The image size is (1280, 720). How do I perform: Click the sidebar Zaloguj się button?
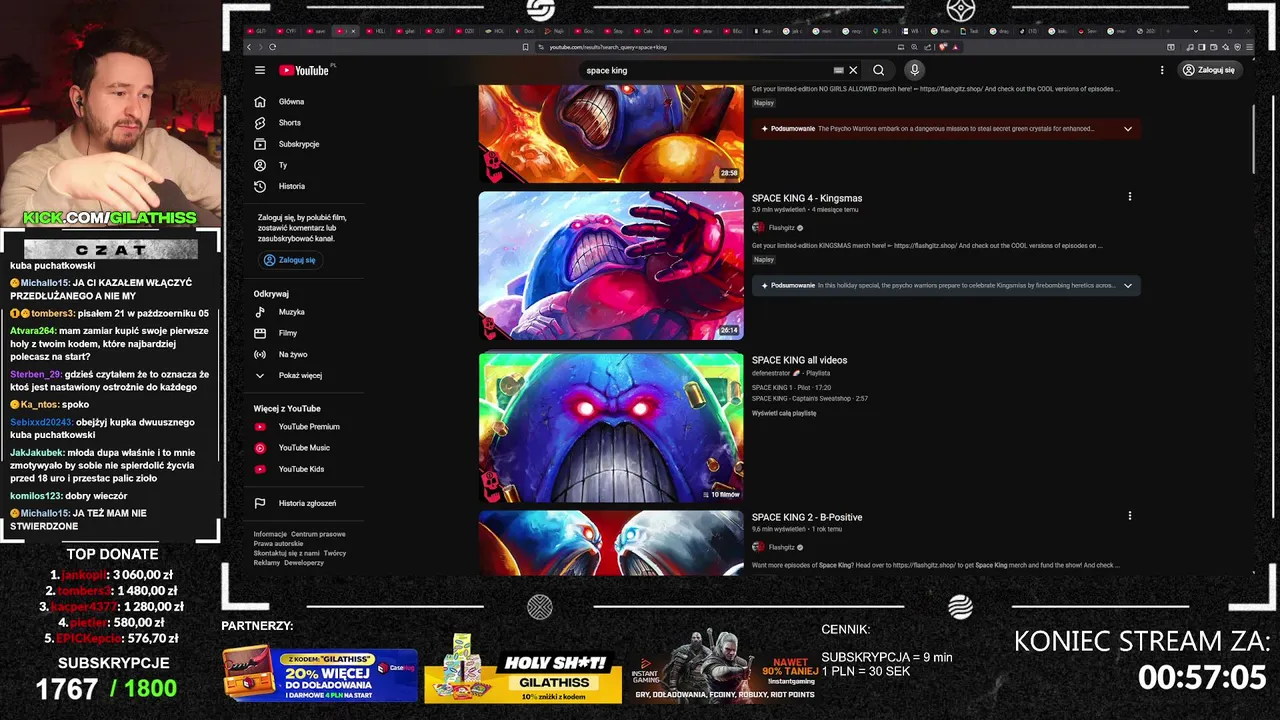290,260
